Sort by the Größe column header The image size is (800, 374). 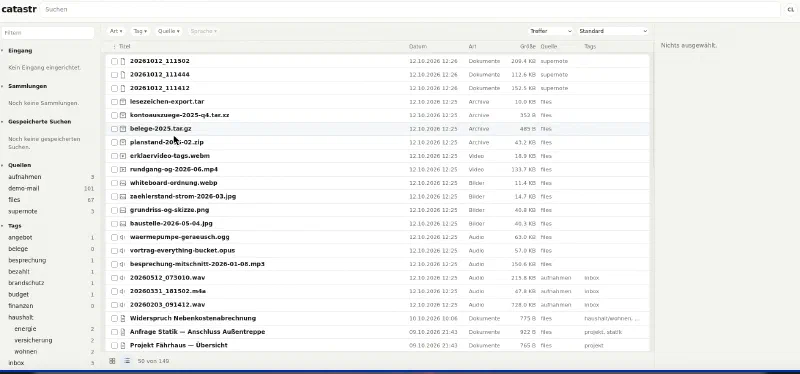click(528, 46)
